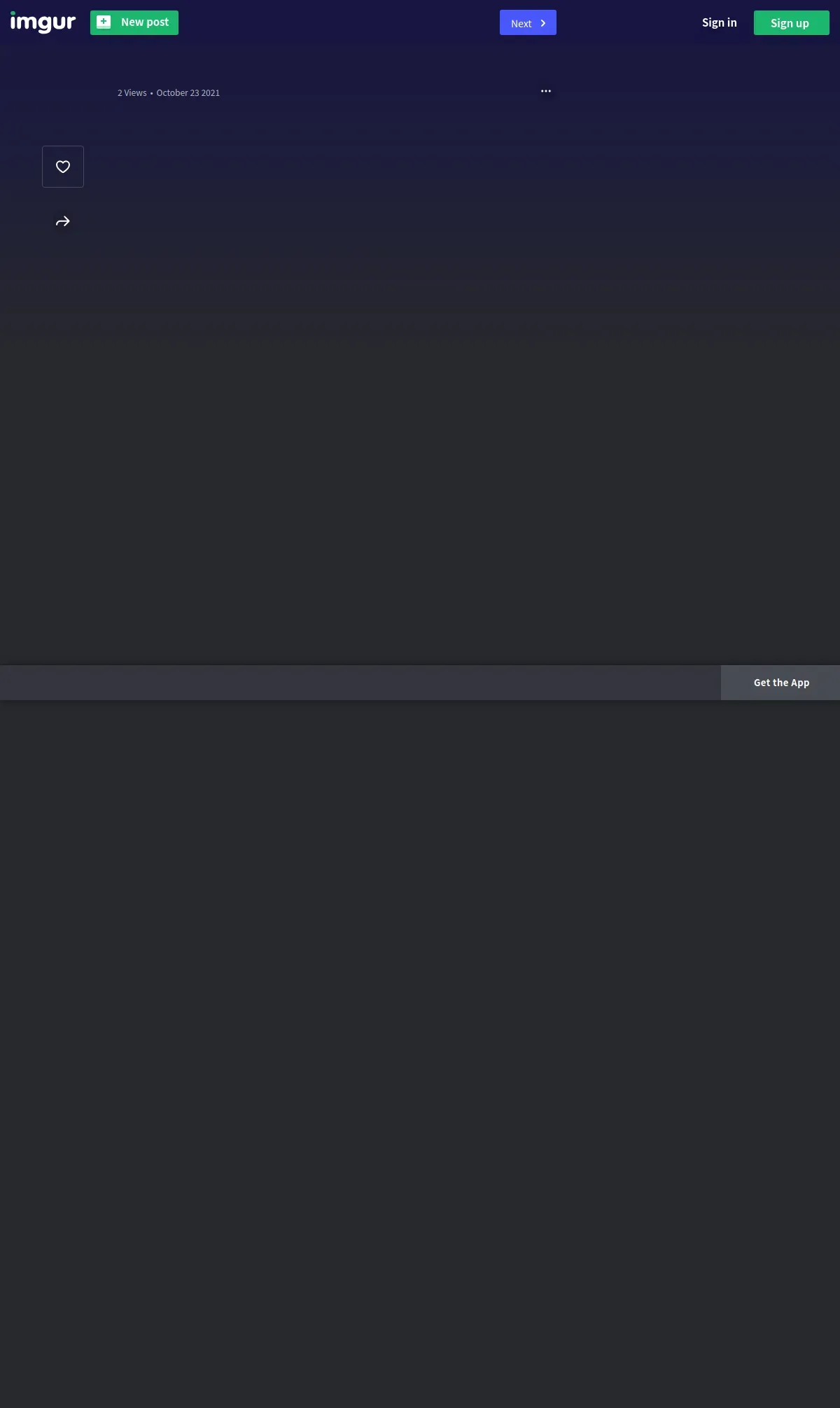The width and height of the screenshot is (840, 1408).
Task: Favorite the post with the heart icon
Action: click(63, 167)
